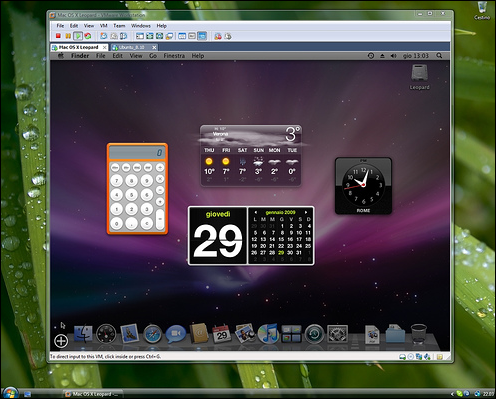Click the calculator C clear key
This screenshot has width=496, height=399.
pos(147,223)
